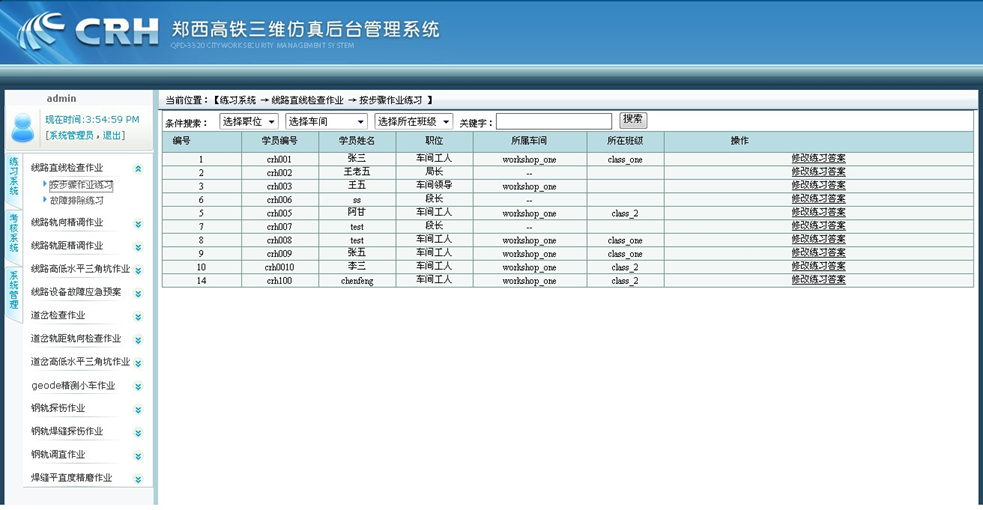Screen dimensions: 983x510
Task: Expand 线路轨向精调作业 via chevron icon
Action: [138, 224]
